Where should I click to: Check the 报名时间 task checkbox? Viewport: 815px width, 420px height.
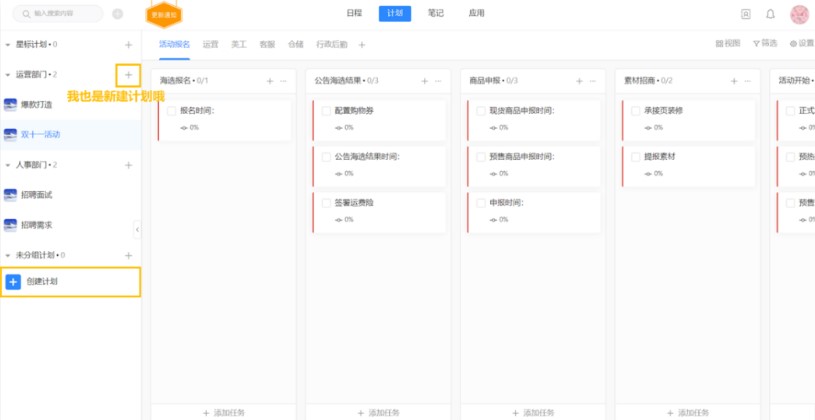pyautogui.click(x=172, y=111)
